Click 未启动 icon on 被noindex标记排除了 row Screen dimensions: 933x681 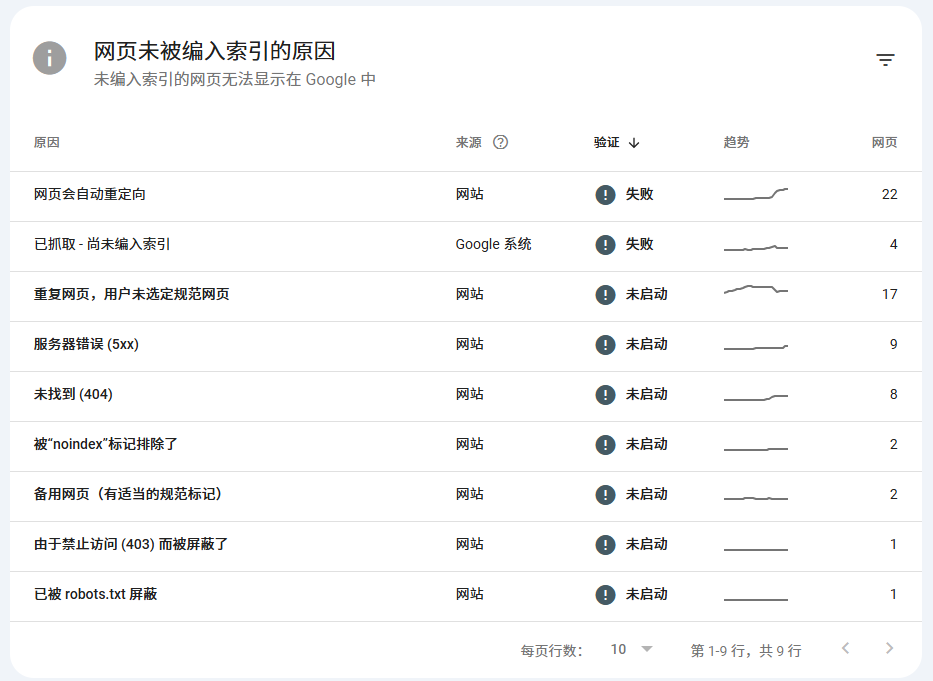605,444
